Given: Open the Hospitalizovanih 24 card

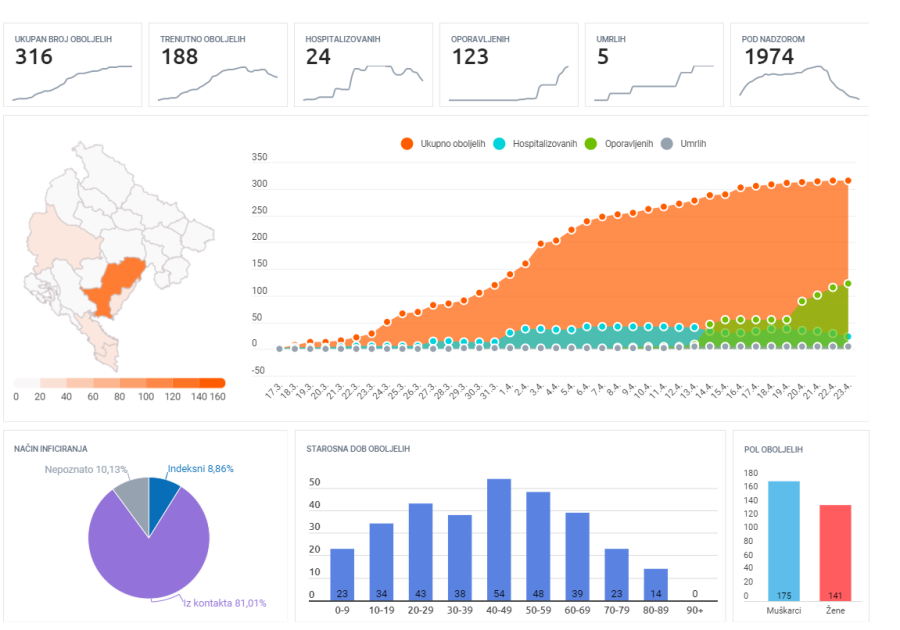Looking at the screenshot, I should point(363,65).
